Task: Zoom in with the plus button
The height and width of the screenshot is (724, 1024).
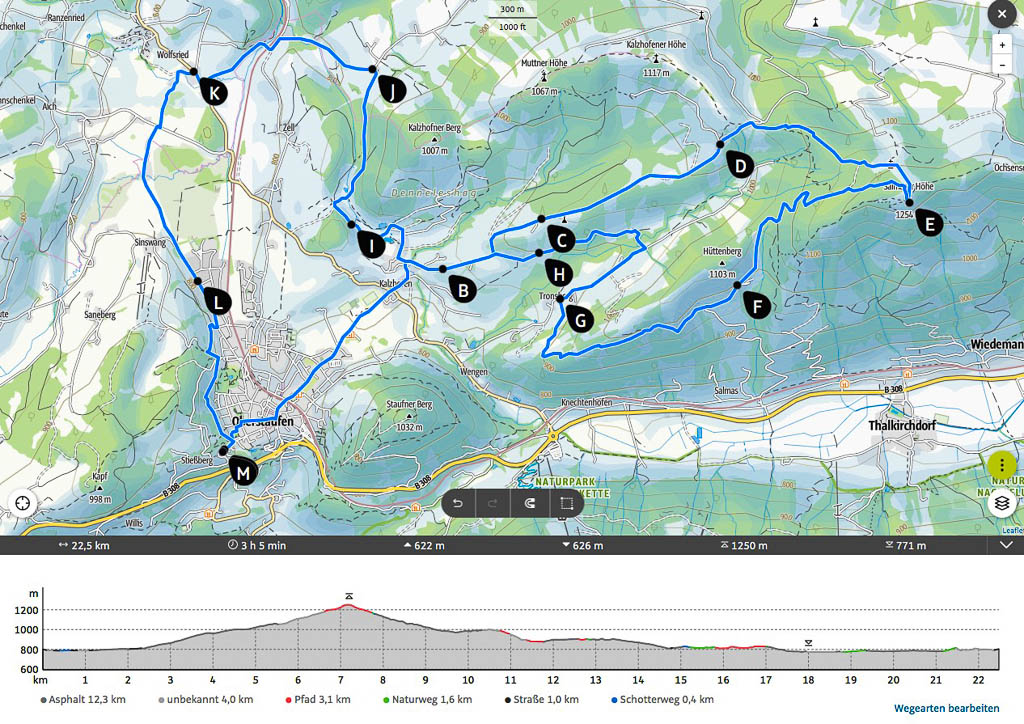Action: coord(1002,45)
